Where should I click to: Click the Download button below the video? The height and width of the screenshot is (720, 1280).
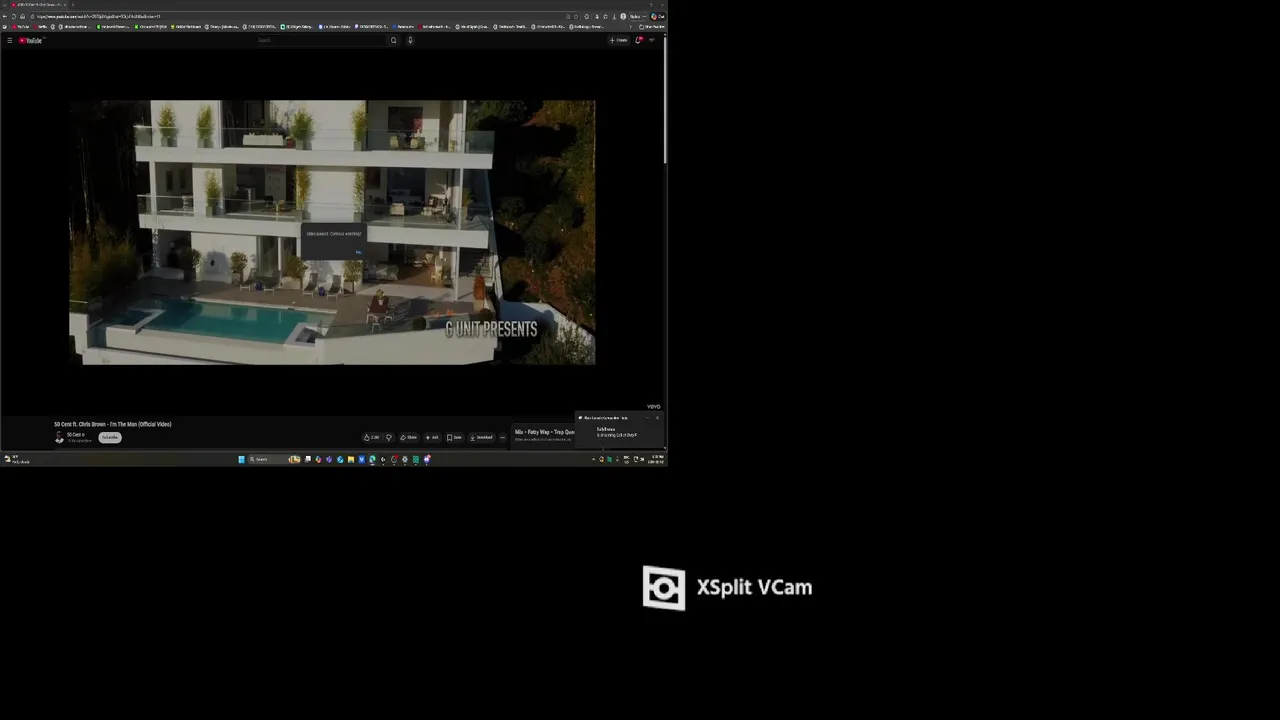[x=482, y=437]
